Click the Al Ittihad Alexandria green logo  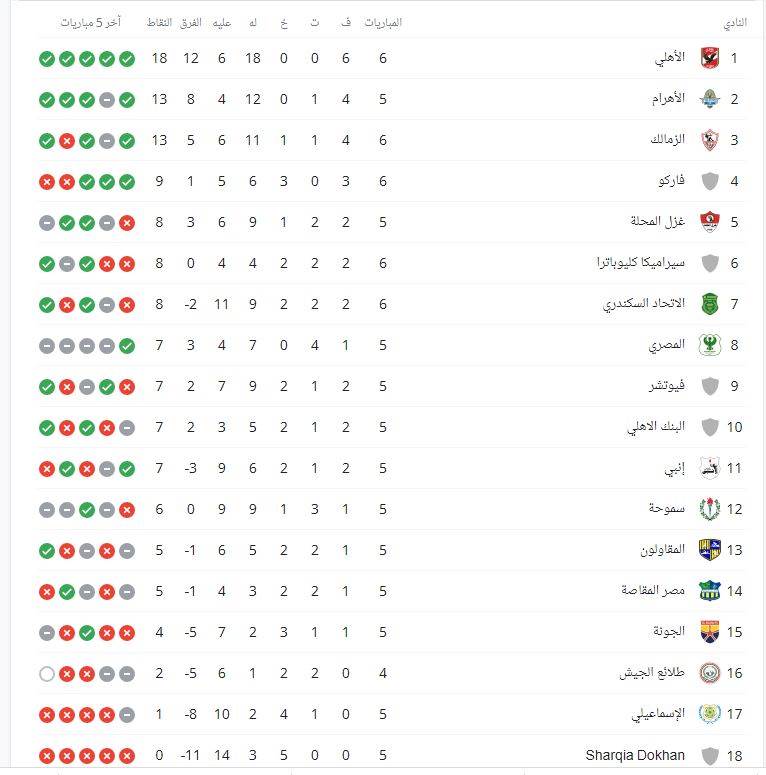tap(709, 304)
